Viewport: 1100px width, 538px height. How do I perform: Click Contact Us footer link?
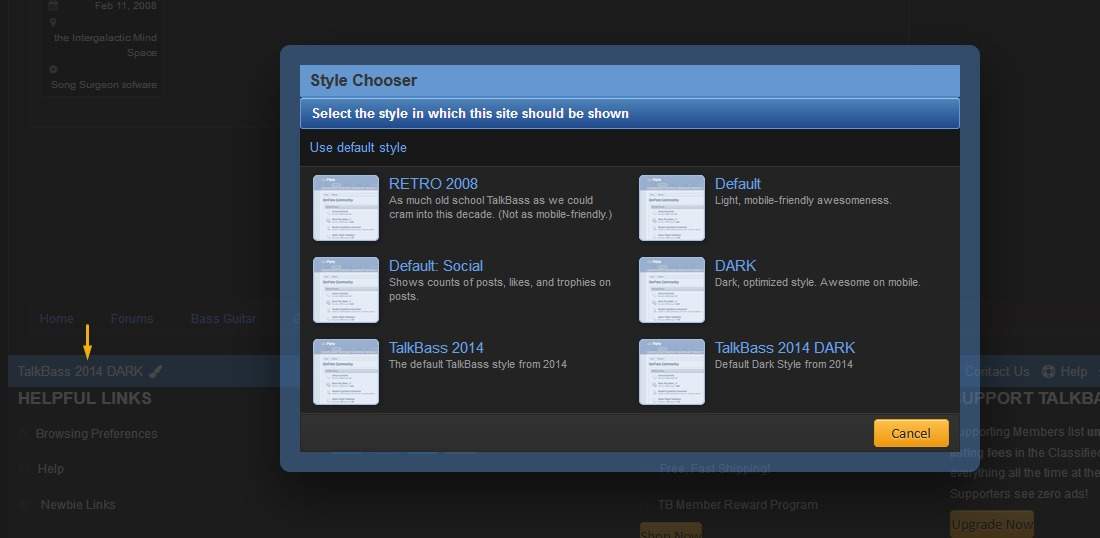pos(997,371)
